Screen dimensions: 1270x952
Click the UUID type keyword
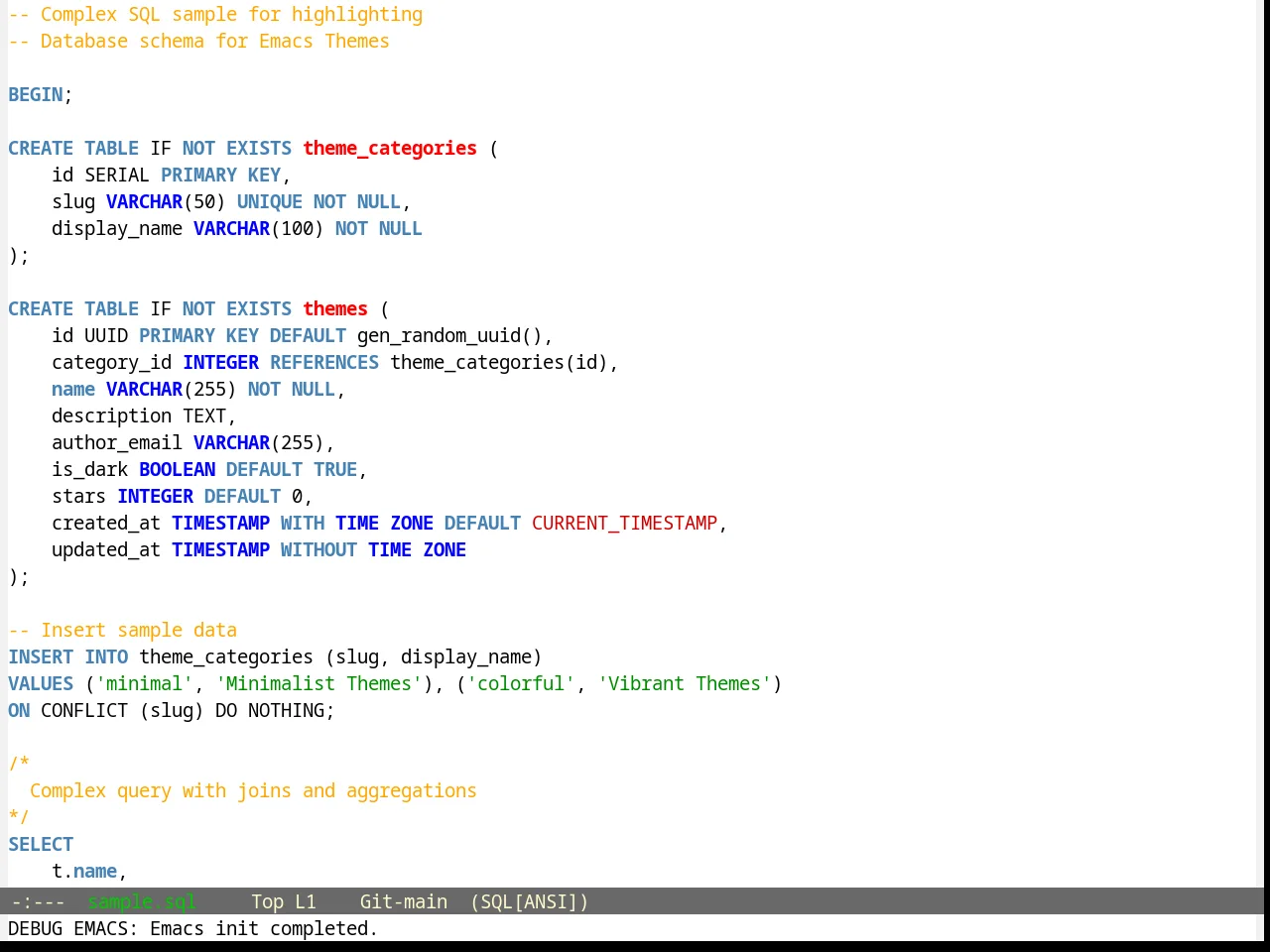click(x=106, y=335)
